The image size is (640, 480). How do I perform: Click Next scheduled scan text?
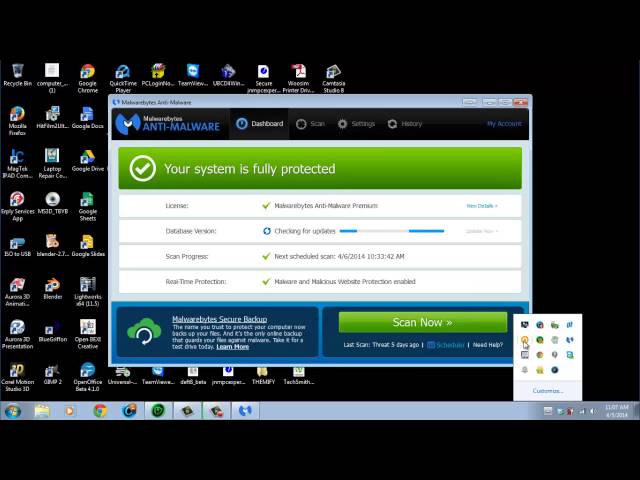339,256
